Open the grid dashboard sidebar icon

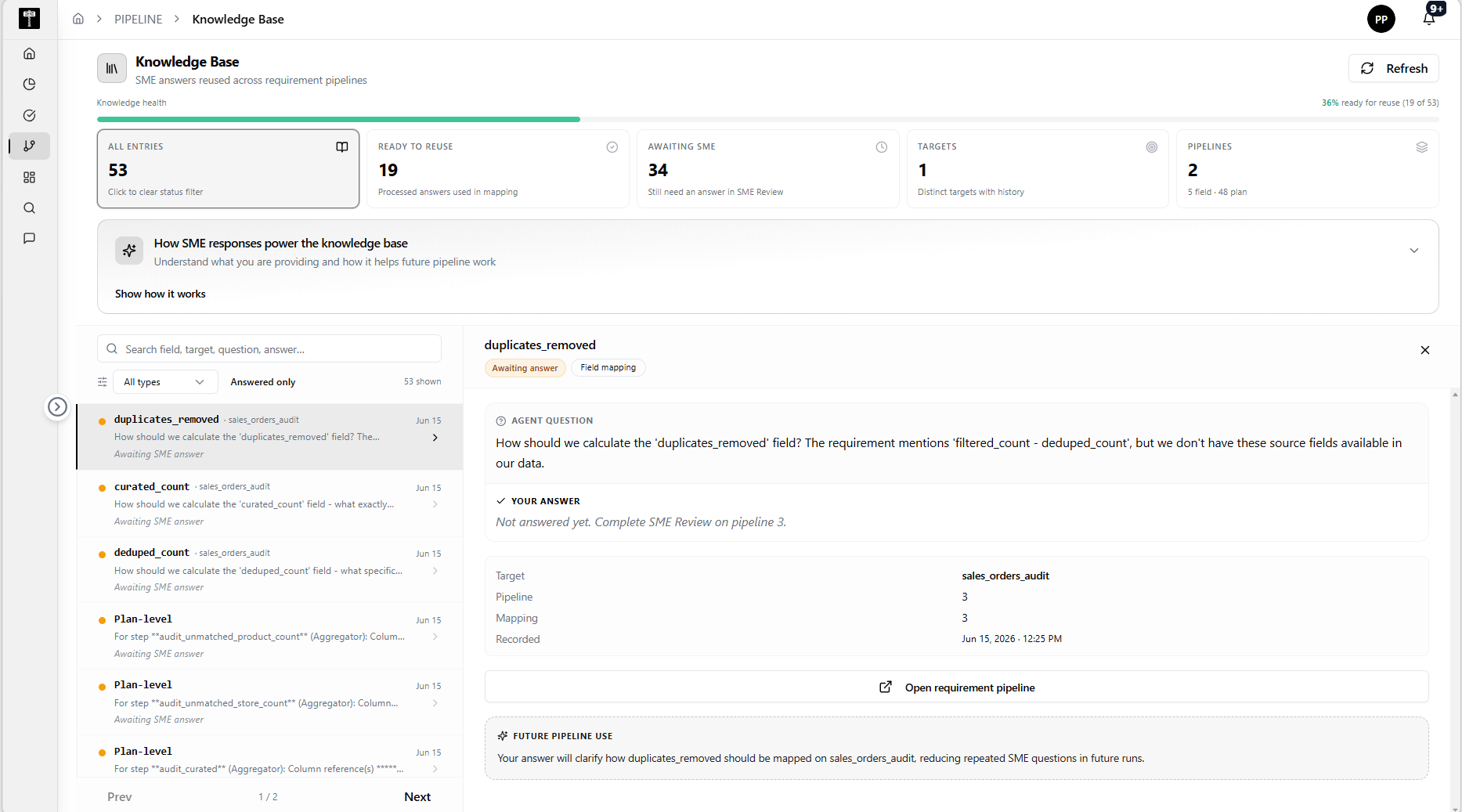click(x=29, y=177)
